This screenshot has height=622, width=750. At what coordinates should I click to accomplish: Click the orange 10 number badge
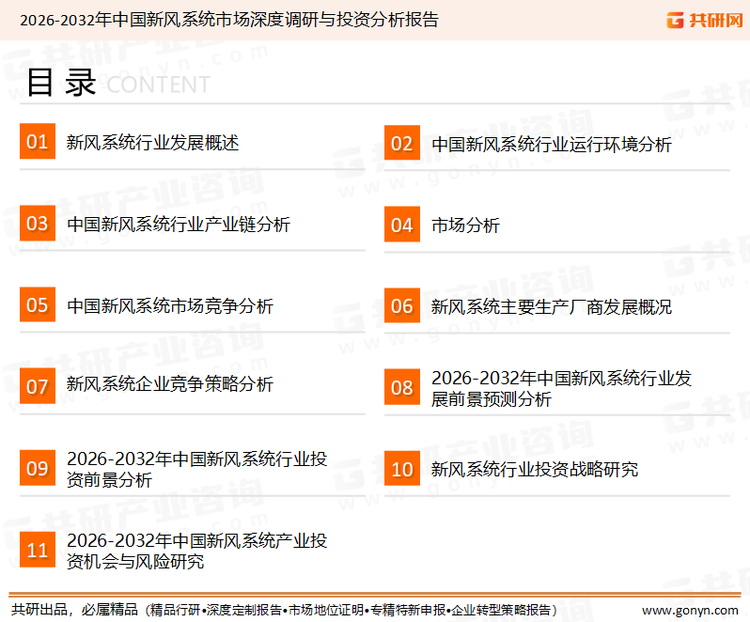pos(402,468)
